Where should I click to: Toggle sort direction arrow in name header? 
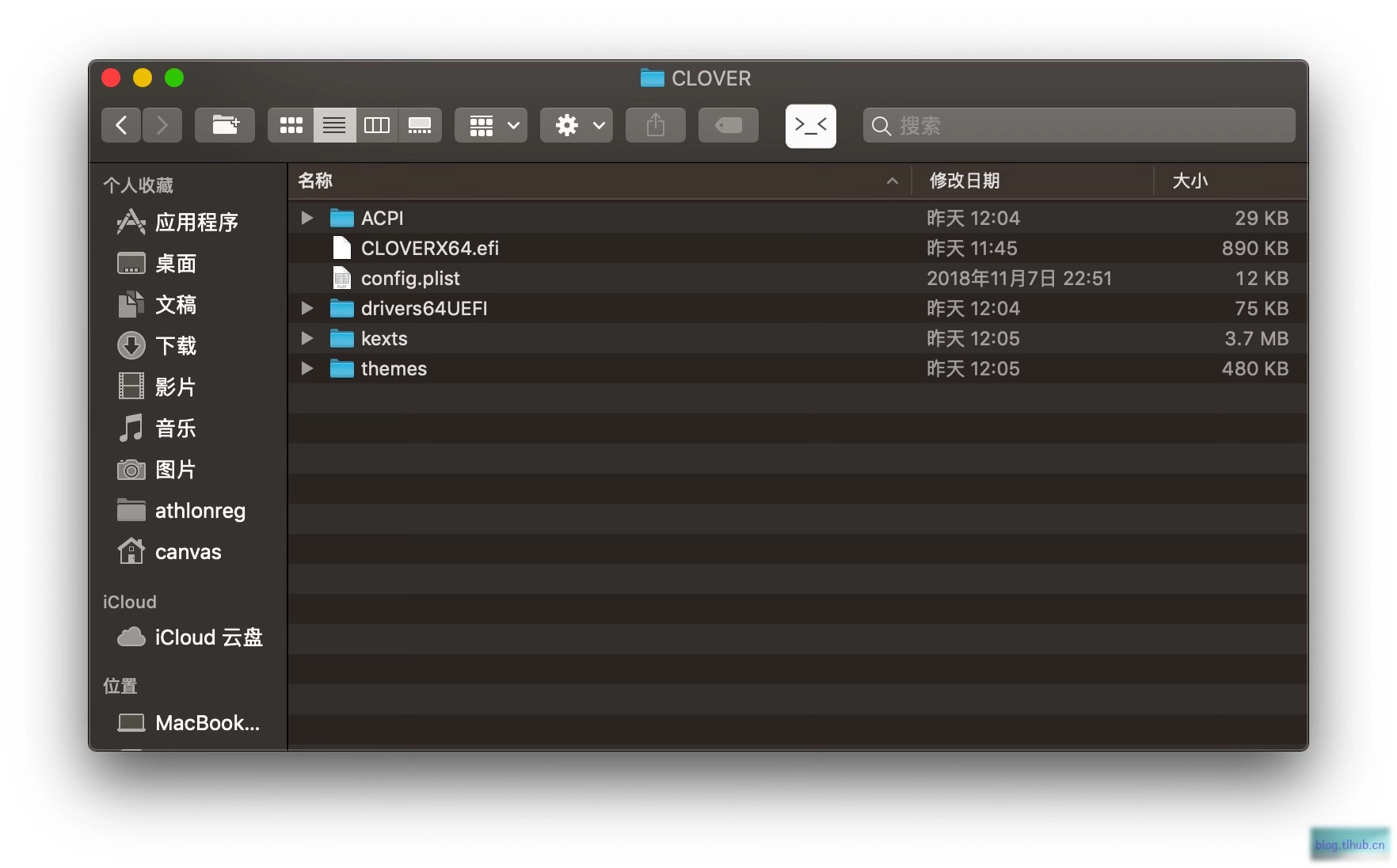click(893, 181)
